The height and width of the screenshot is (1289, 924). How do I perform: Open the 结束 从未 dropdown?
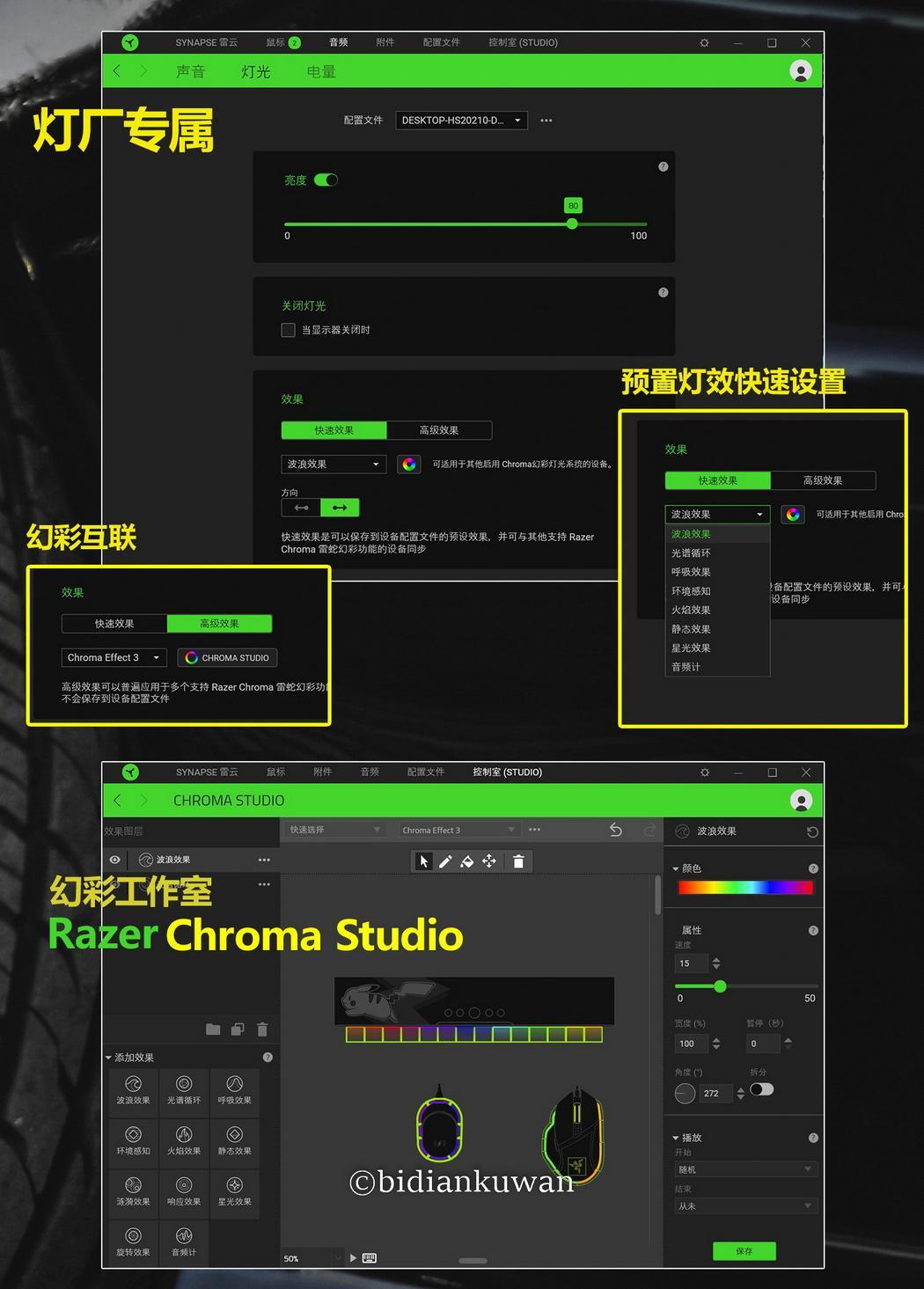click(745, 1206)
